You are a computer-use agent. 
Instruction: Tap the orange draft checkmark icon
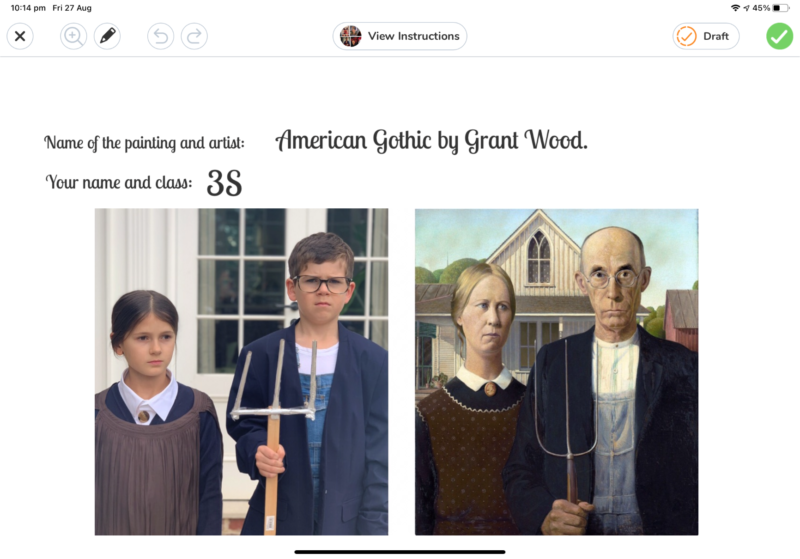click(x=686, y=36)
